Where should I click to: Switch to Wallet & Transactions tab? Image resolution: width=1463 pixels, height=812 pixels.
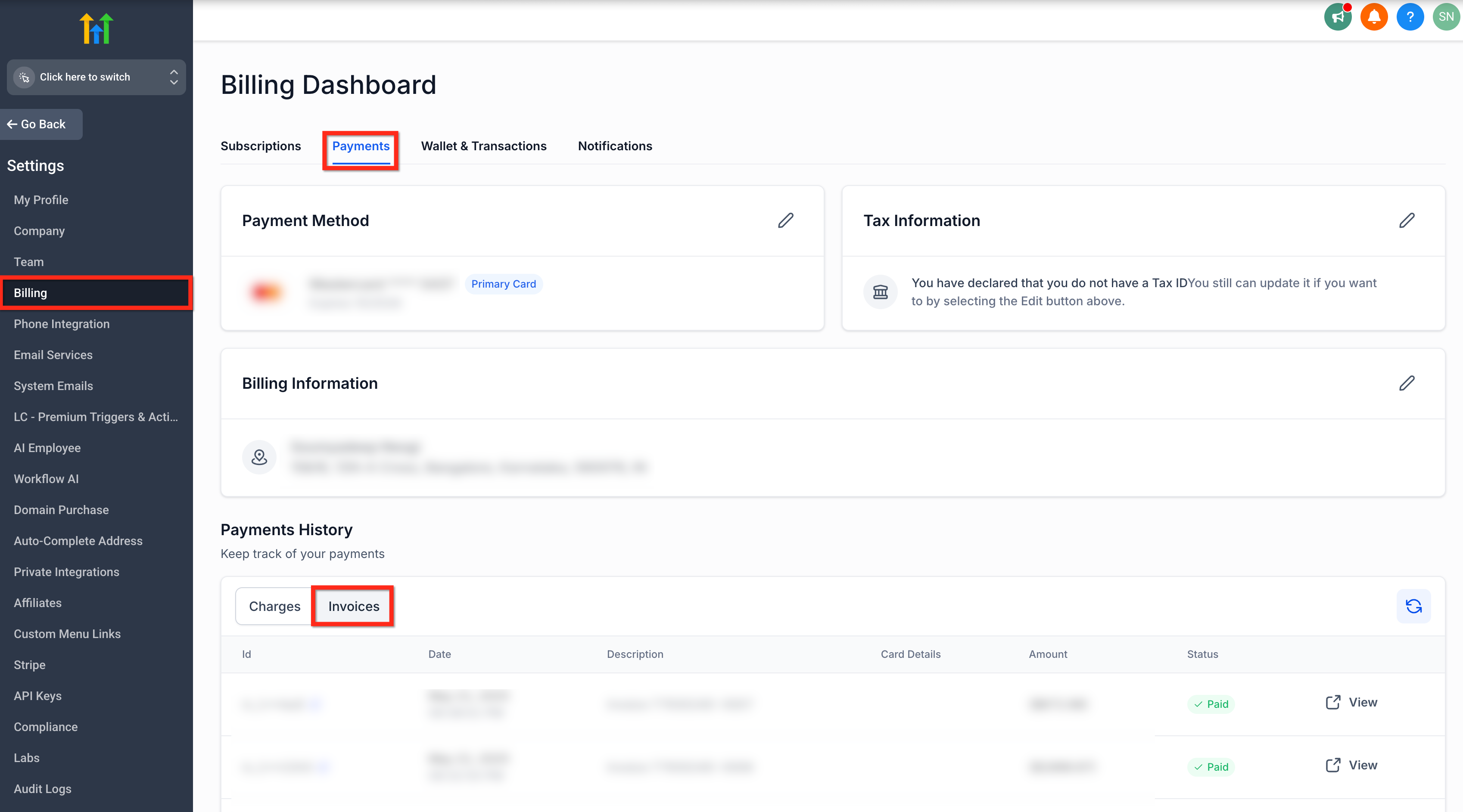pos(483,146)
